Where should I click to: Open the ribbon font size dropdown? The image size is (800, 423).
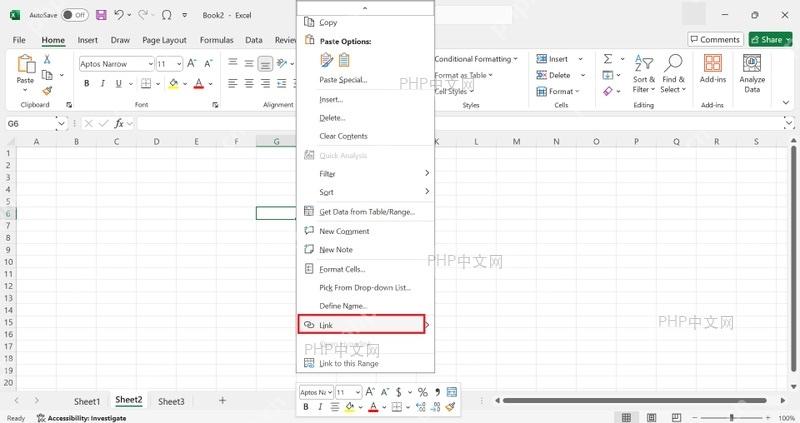179,64
